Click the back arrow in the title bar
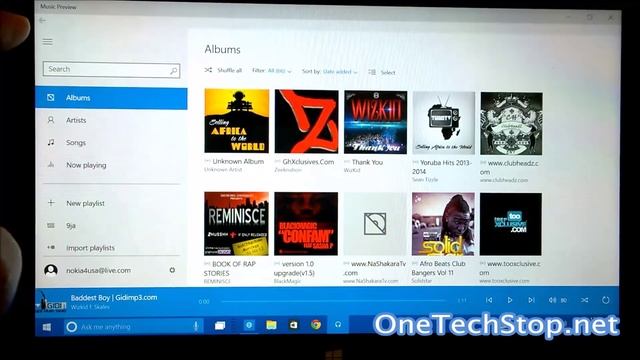The image size is (640, 360). pos(42,20)
